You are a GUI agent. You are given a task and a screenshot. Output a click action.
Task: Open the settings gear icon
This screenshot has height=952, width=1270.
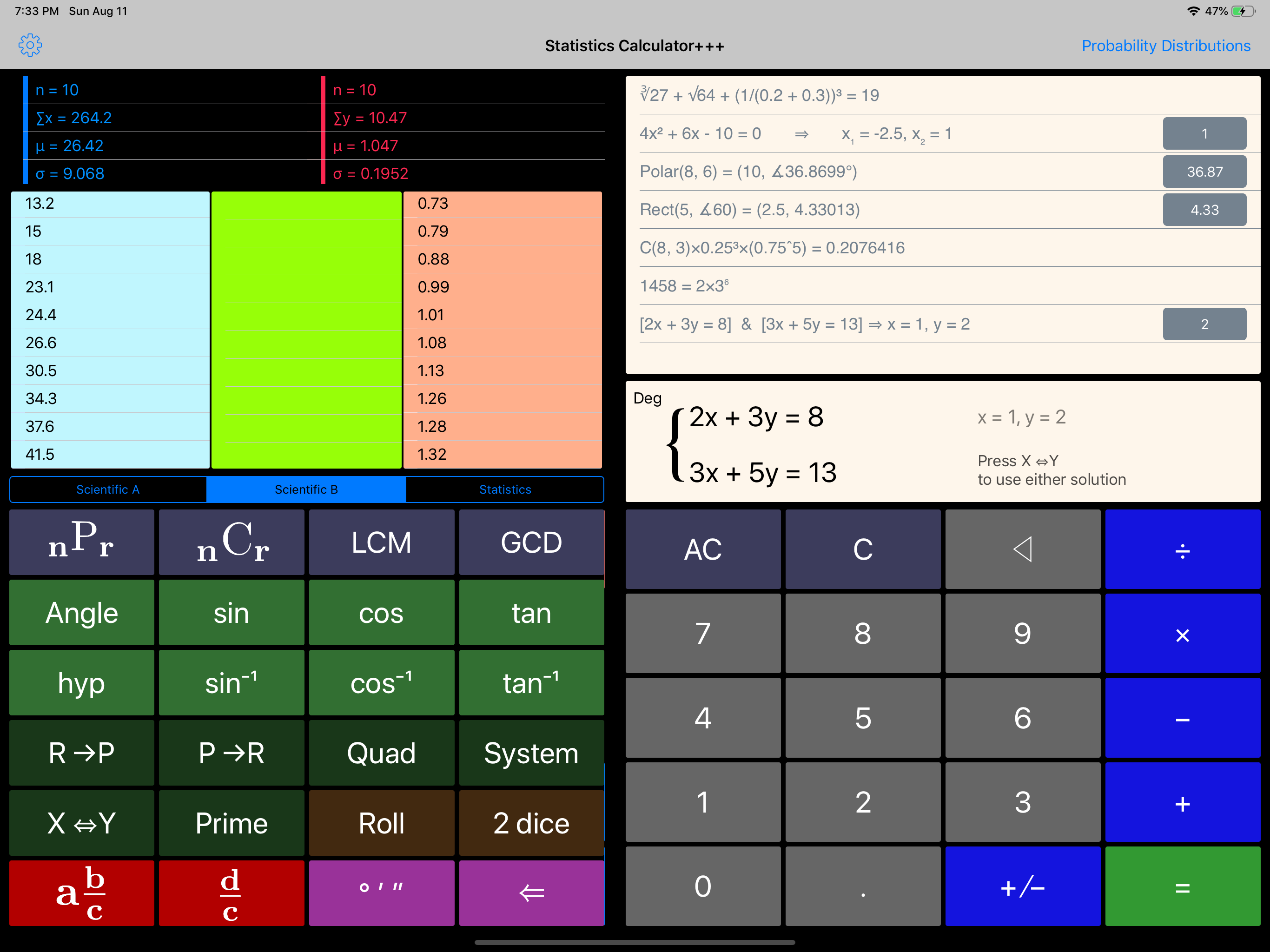[30, 45]
